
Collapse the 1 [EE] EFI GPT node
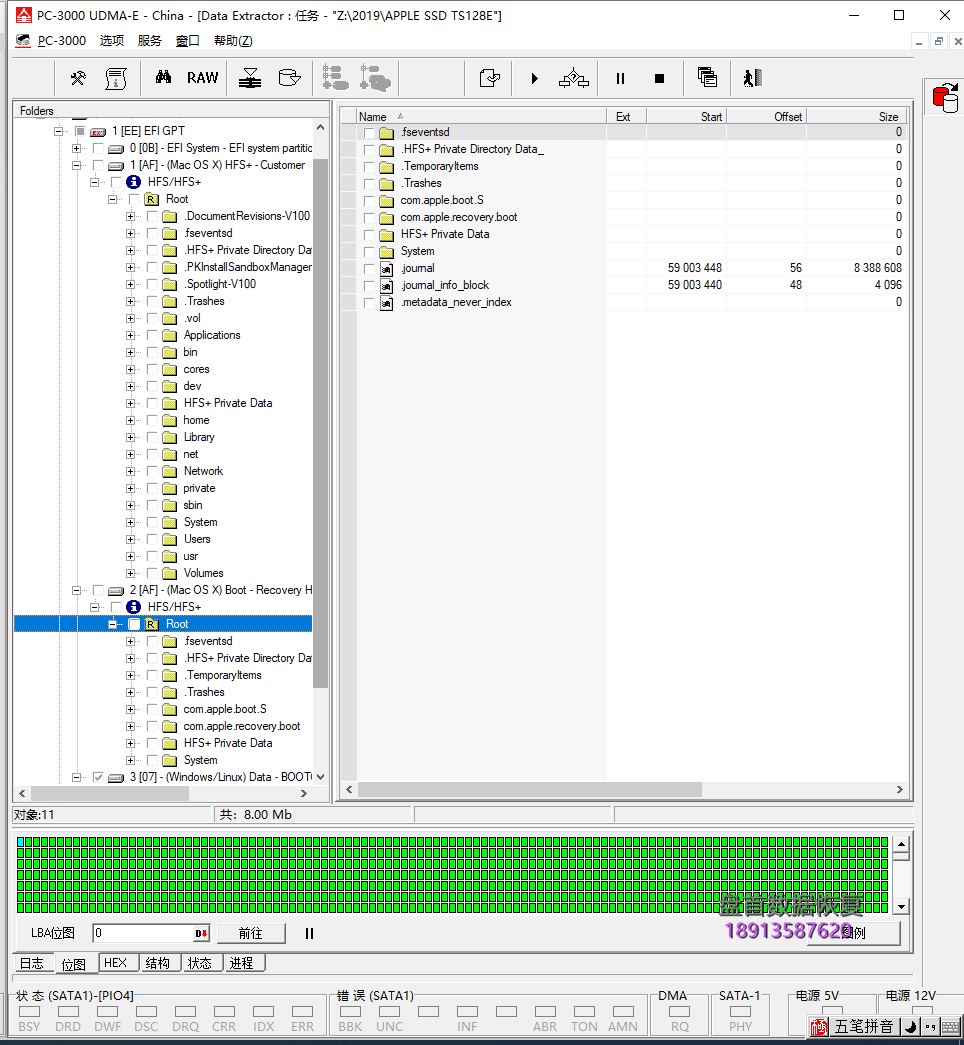click(59, 131)
